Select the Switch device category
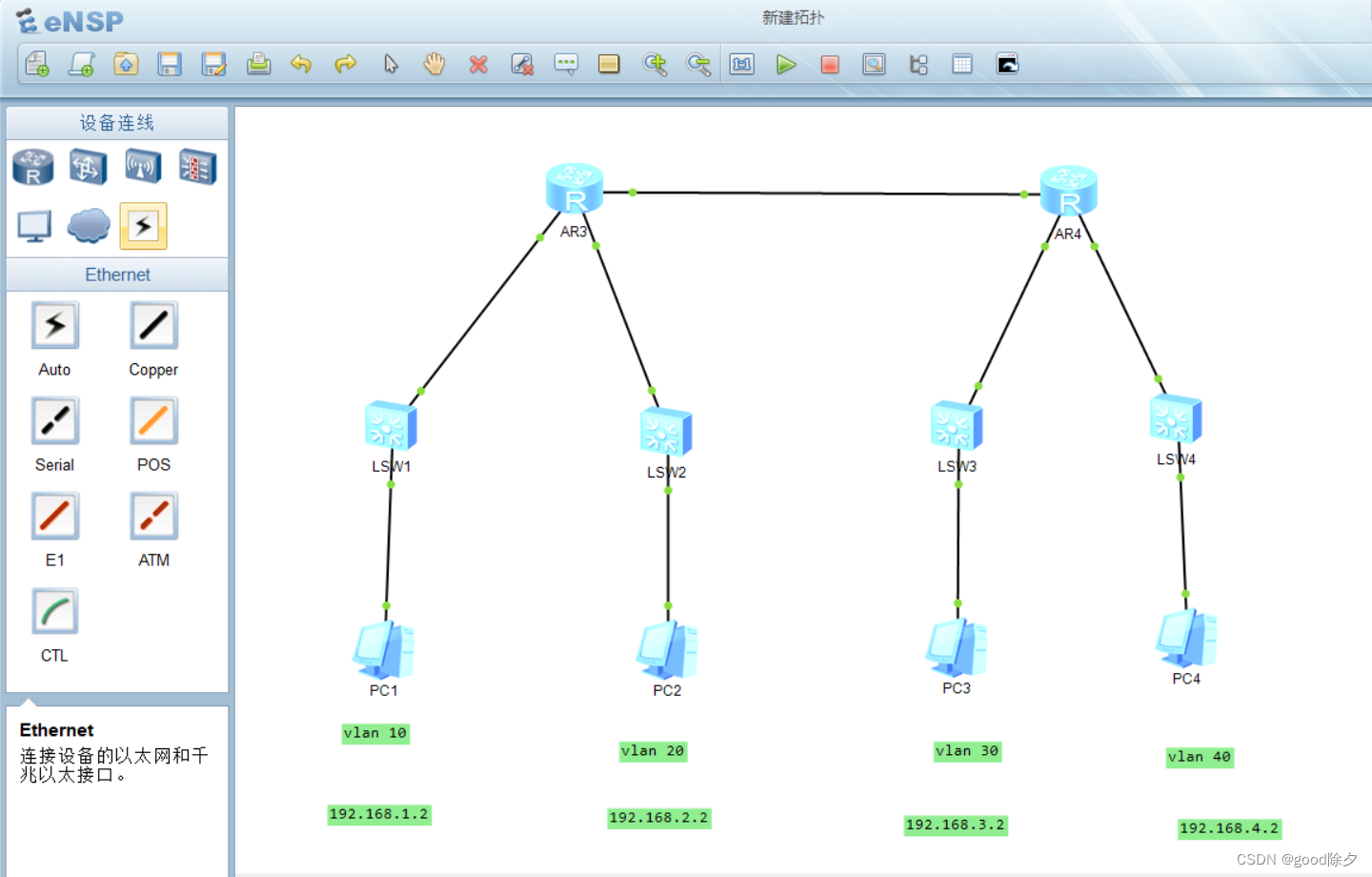This screenshot has width=1372, height=877. pos(88,167)
